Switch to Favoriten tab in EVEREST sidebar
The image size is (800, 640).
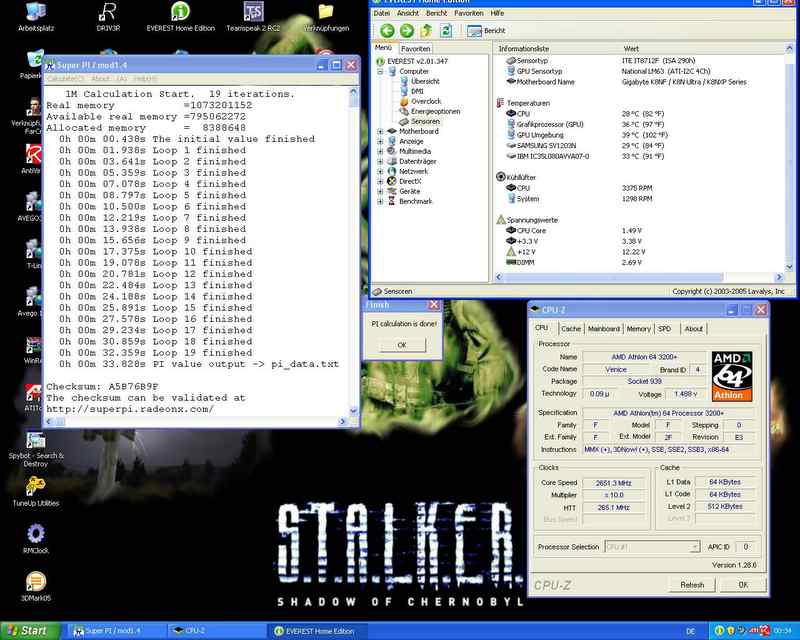coord(415,48)
